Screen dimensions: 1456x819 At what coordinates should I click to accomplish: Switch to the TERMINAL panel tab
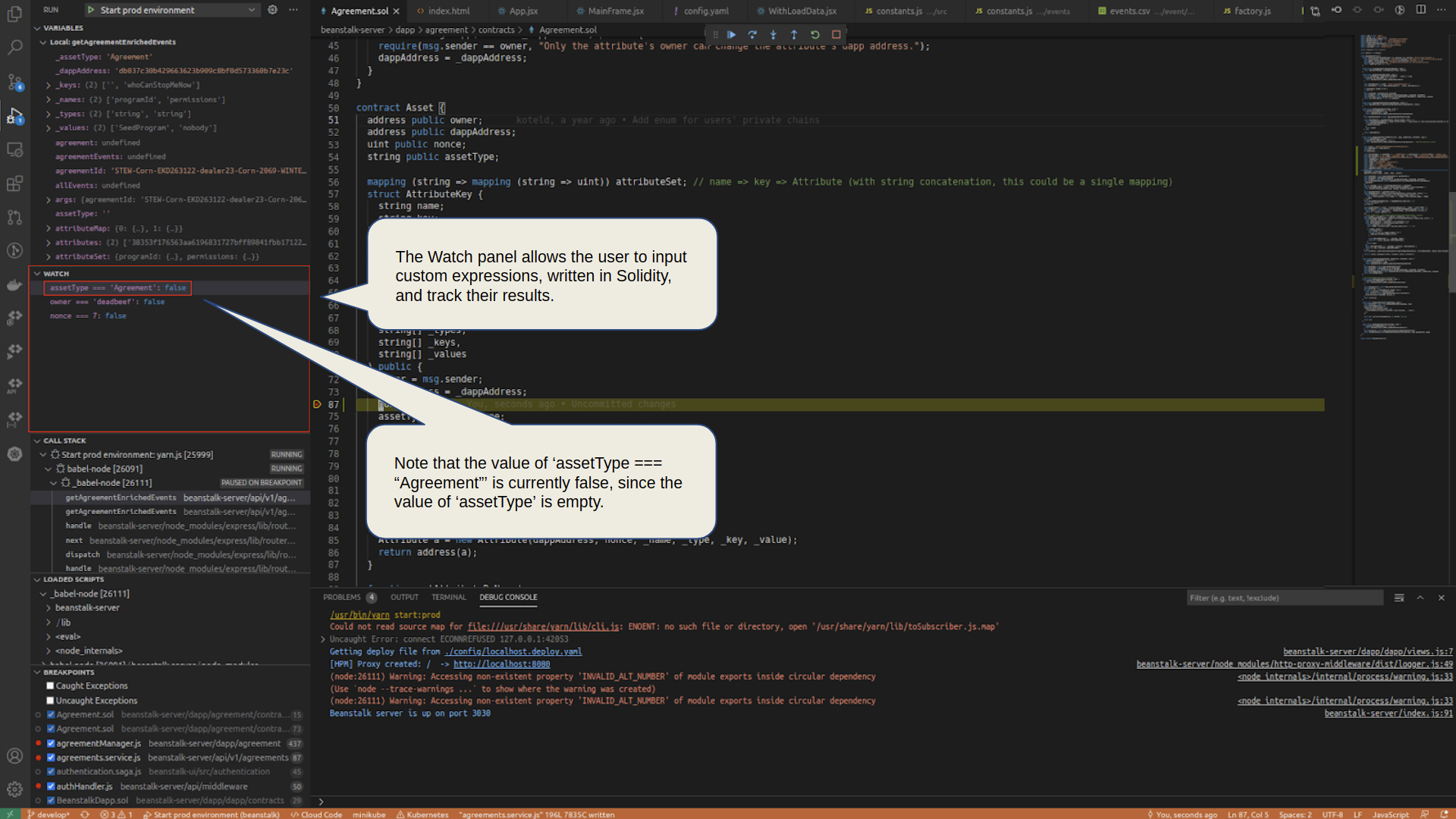point(448,598)
